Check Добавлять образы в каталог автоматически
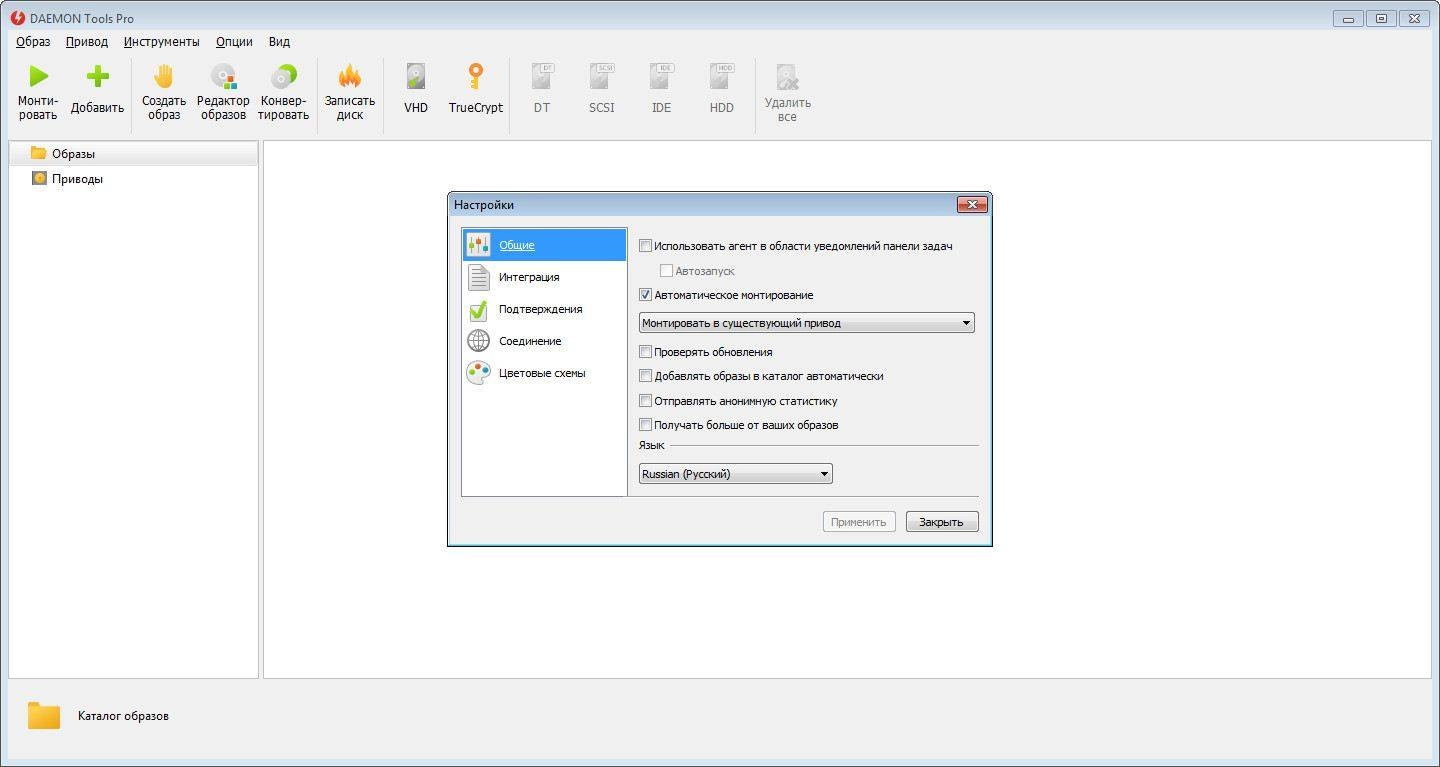 pos(645,376)
